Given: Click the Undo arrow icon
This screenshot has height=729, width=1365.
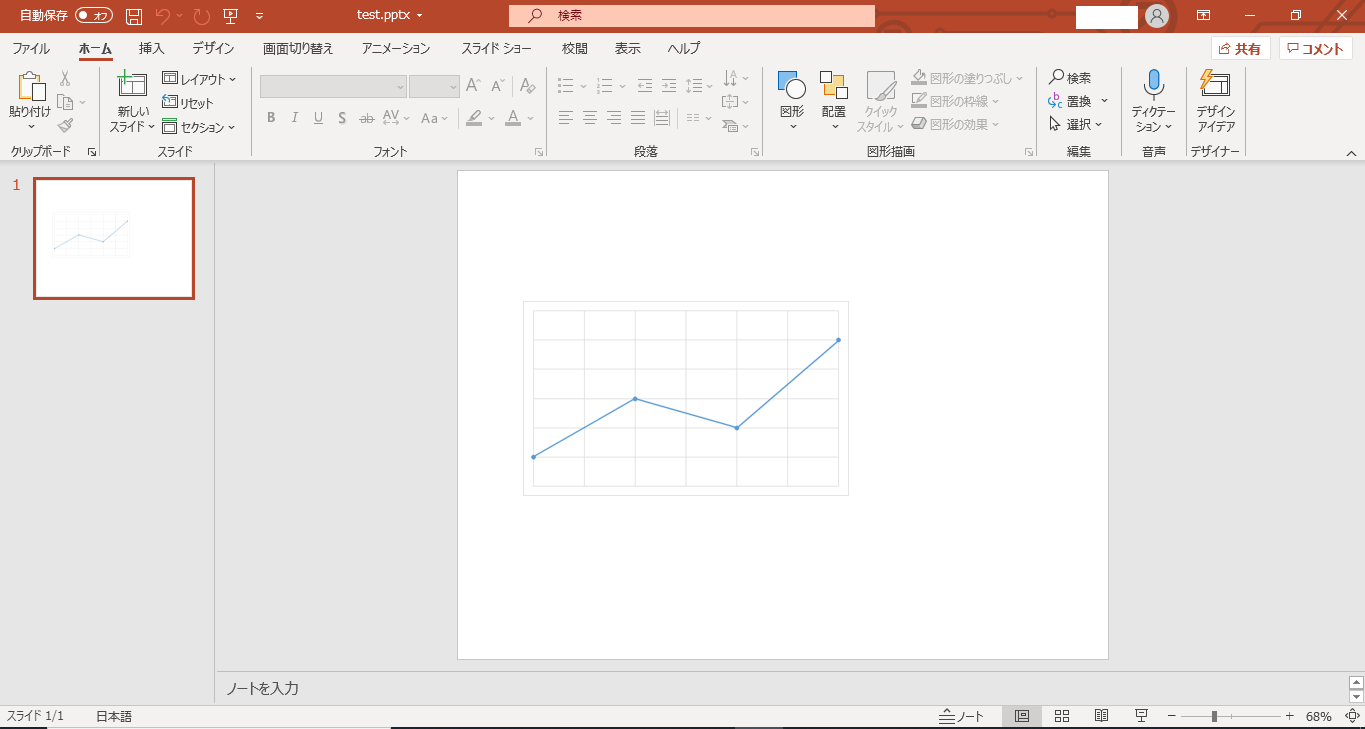Looking at the screenshot, I should (x=163, y=16).
